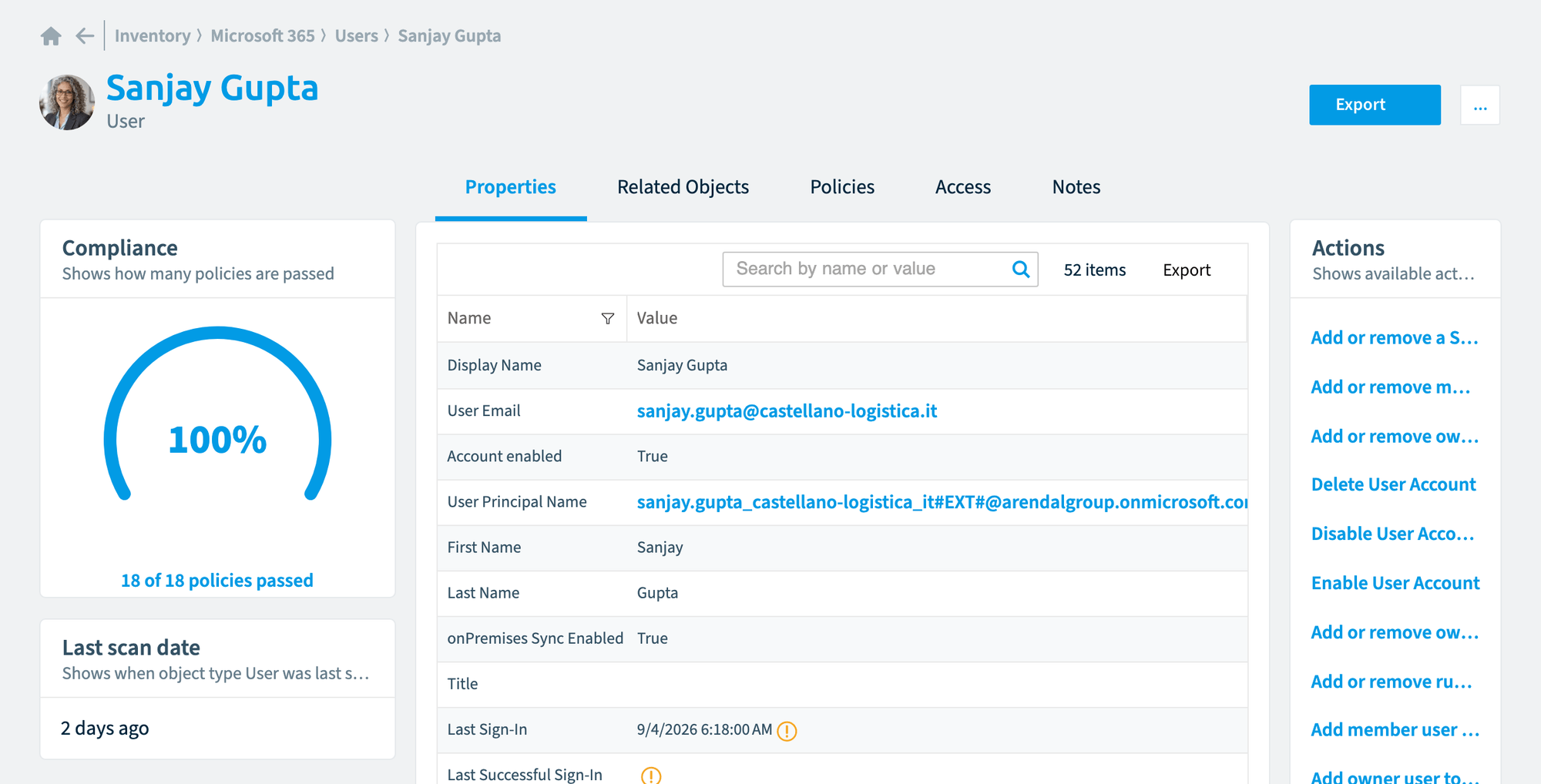Switch to the Properties tab

511,187
